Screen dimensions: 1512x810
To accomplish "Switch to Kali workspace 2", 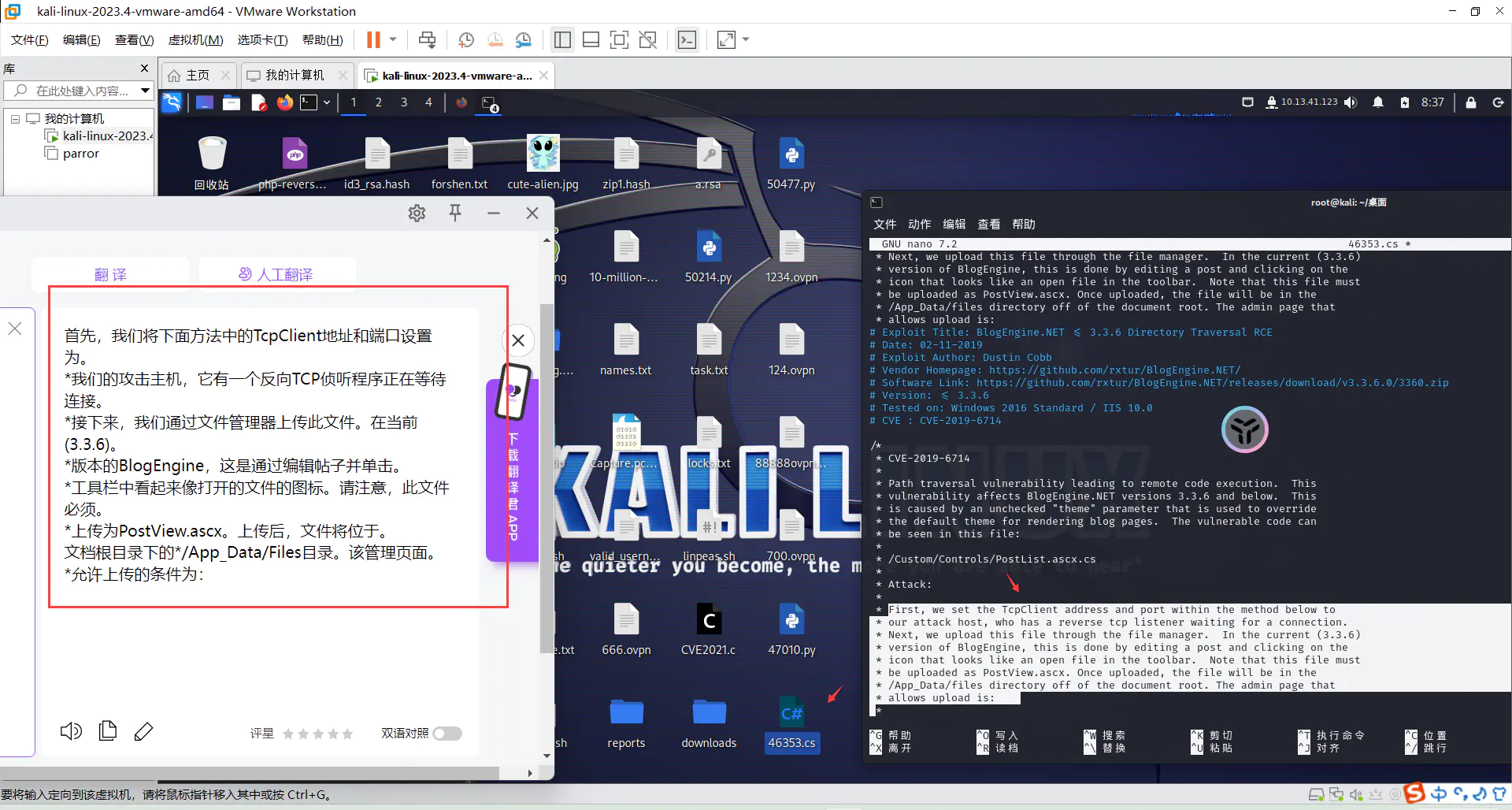I will pyautogui.click(x=379, y=102).
